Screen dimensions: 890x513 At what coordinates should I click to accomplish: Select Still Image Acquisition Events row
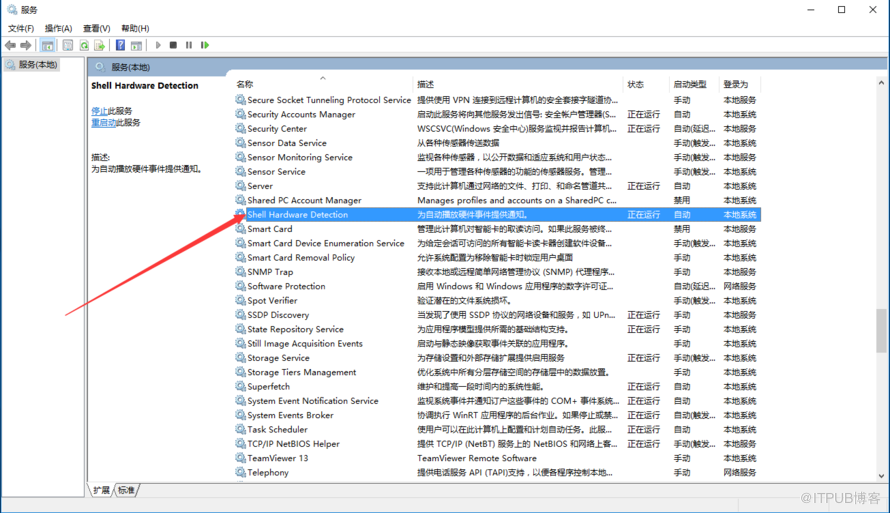497,343
